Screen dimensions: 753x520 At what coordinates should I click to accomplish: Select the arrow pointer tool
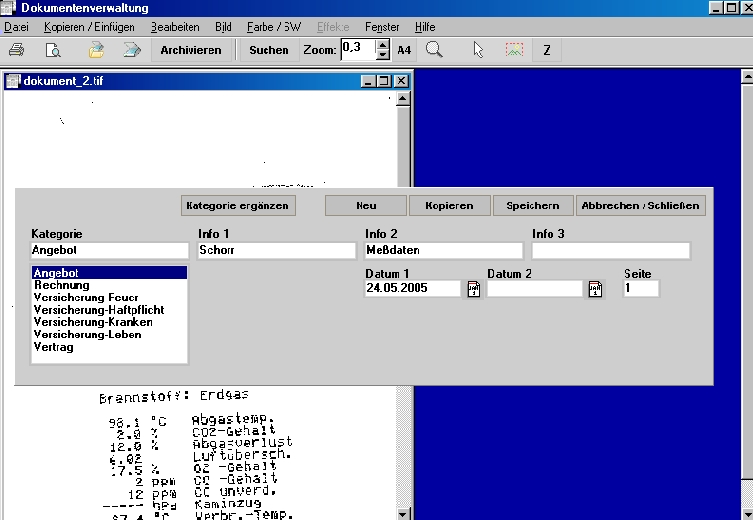[x=478, y=50]
